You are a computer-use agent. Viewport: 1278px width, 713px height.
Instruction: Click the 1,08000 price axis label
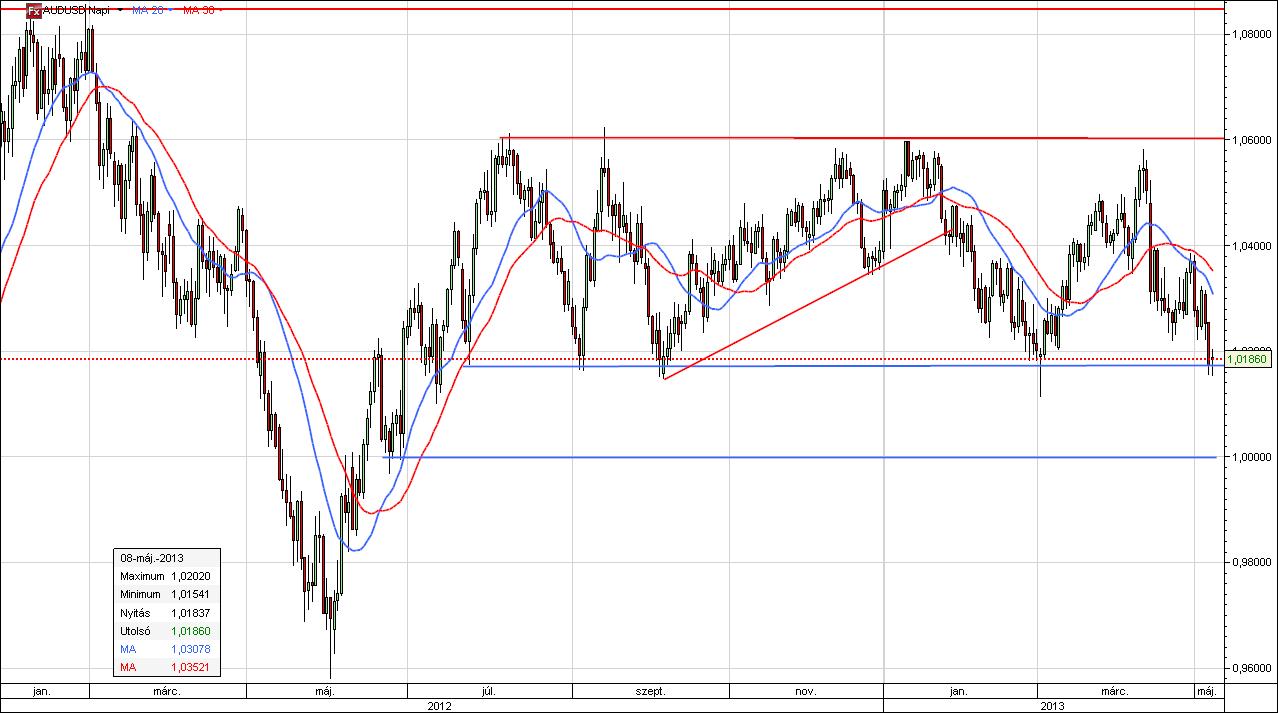[x=1250, y=34]
